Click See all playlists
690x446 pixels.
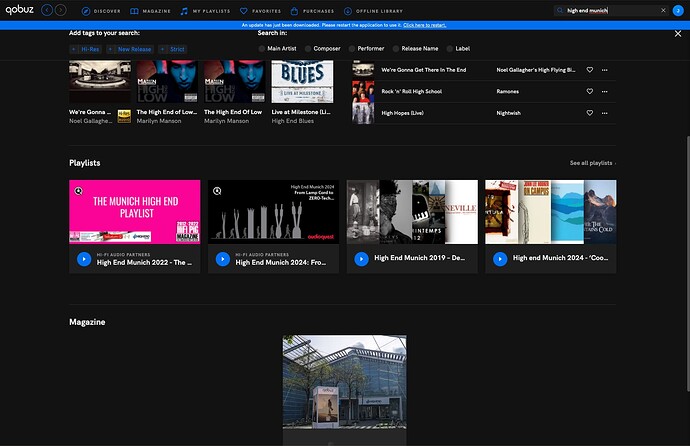point(592,163)
